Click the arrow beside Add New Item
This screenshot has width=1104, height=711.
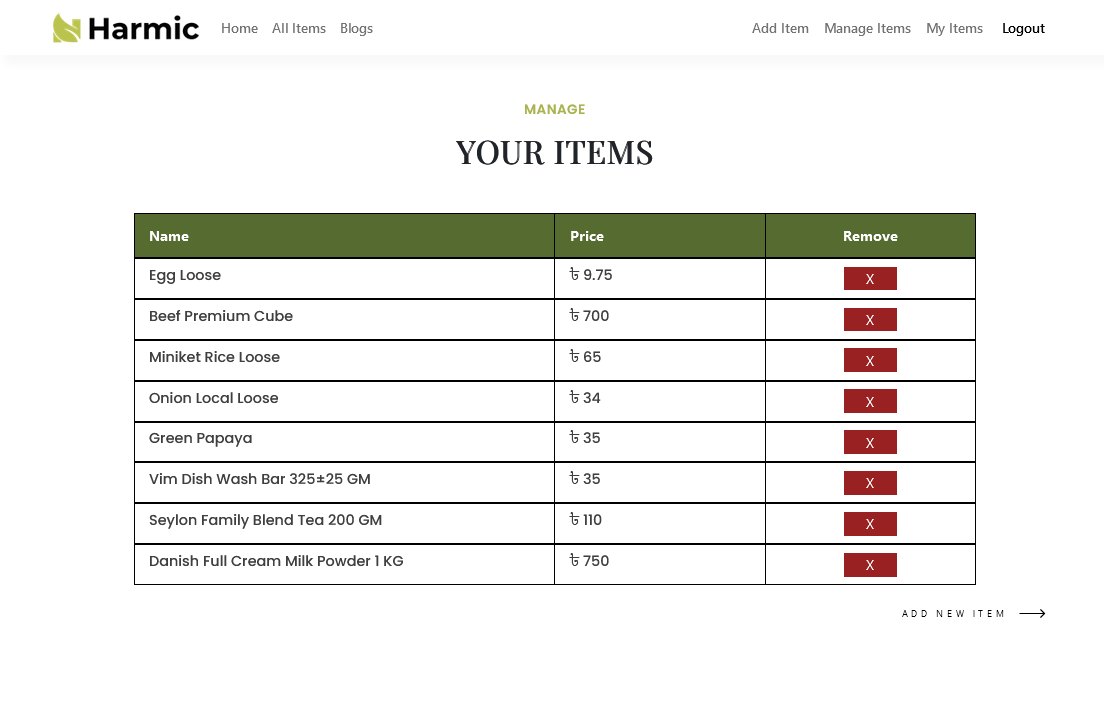(1032, 614)
